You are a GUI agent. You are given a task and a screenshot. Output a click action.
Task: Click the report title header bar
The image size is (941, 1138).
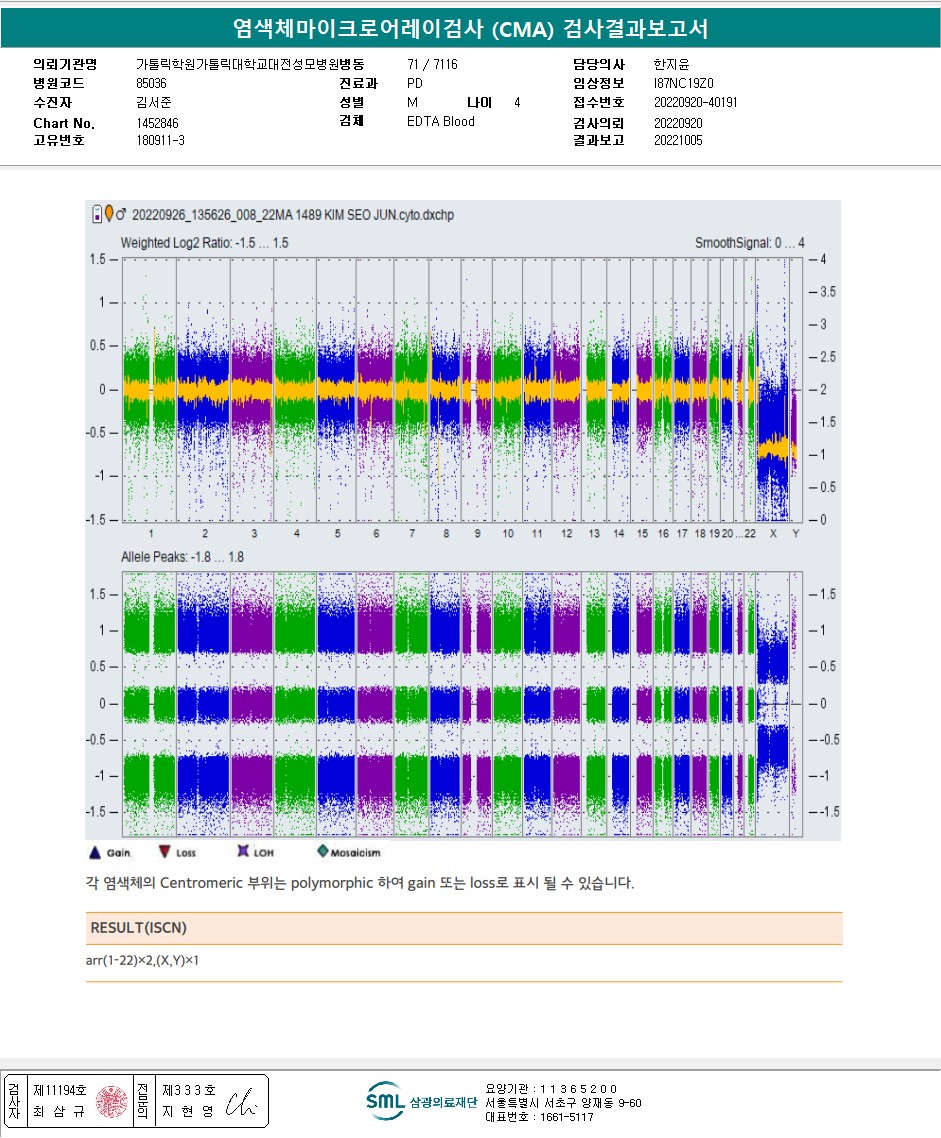click(x=470, y=29)
